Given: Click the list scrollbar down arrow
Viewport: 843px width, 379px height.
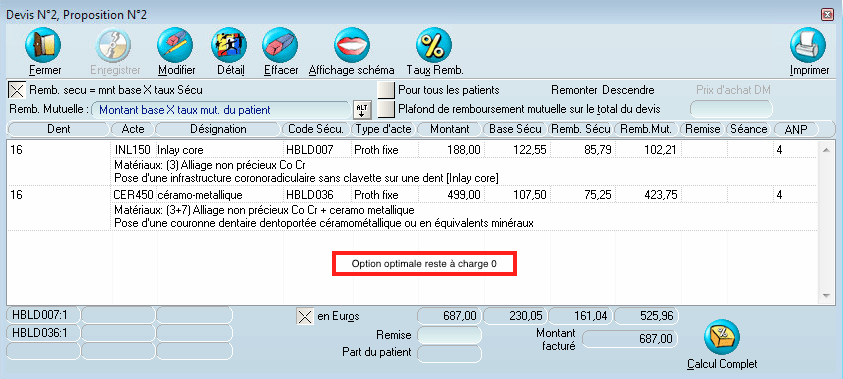Looking at the screenshot, I should (x=826, y=296).
